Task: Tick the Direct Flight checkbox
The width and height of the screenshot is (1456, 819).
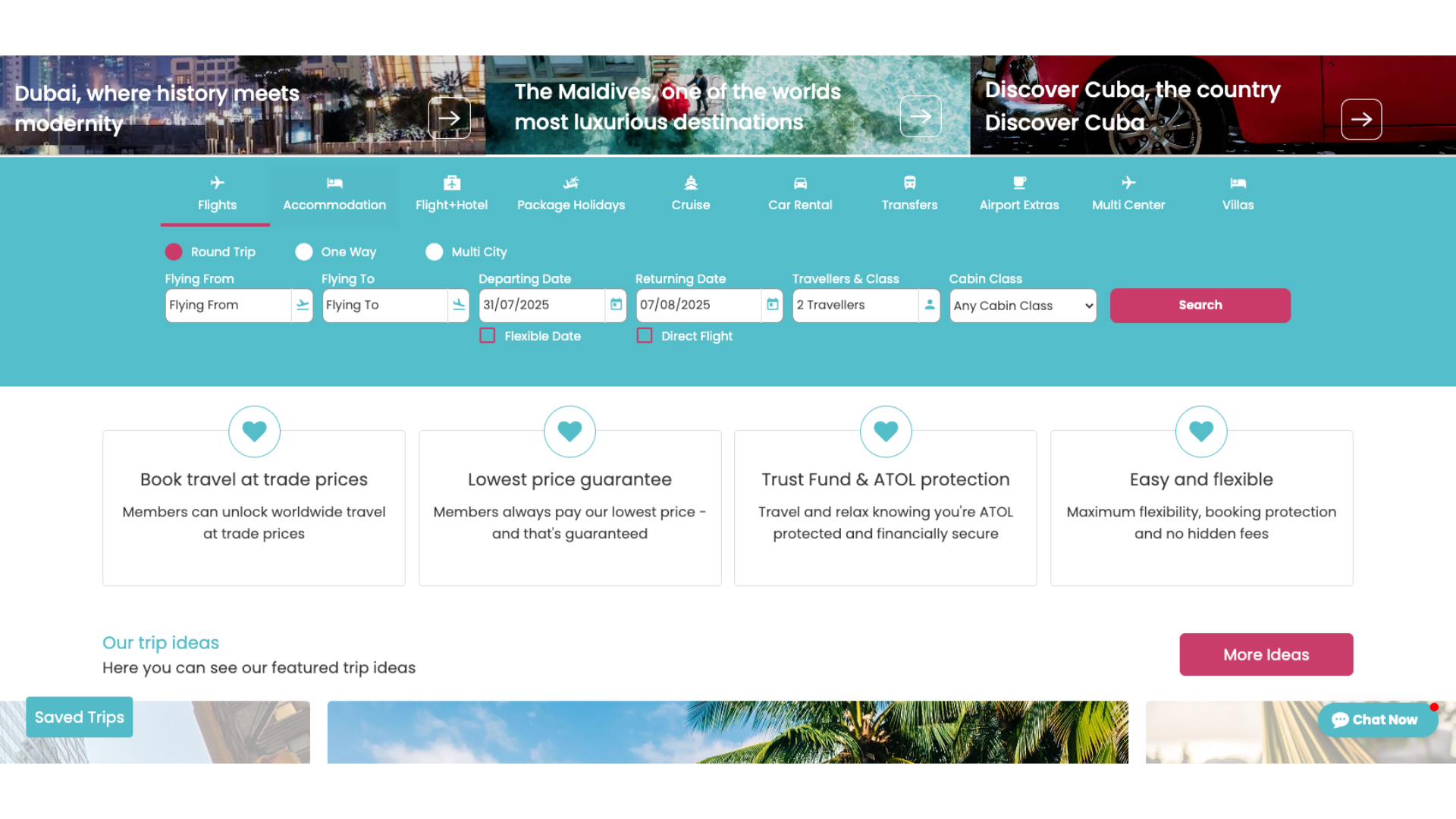Action: point(645,335)
